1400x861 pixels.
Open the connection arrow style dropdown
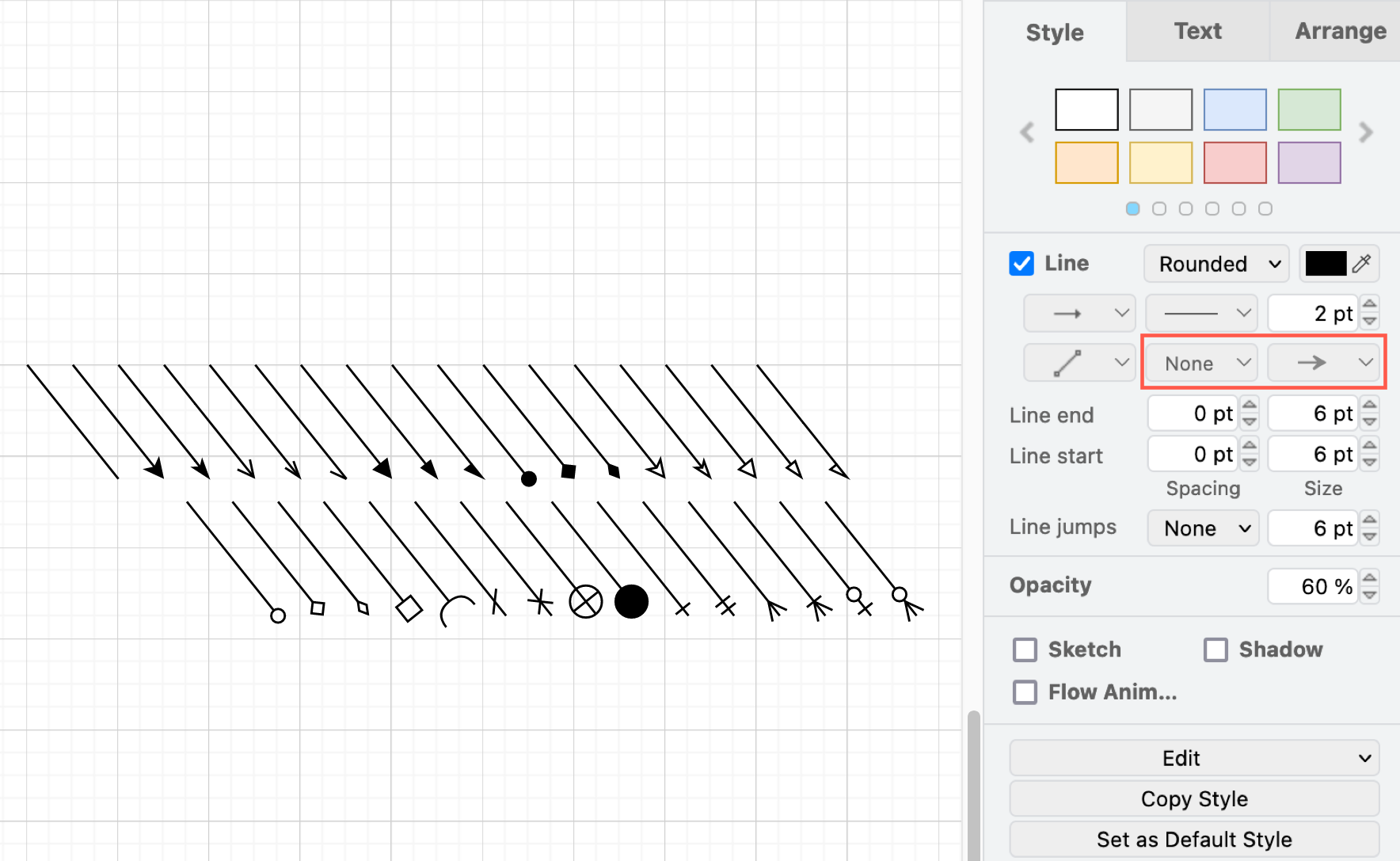(x=1079, y=313)
